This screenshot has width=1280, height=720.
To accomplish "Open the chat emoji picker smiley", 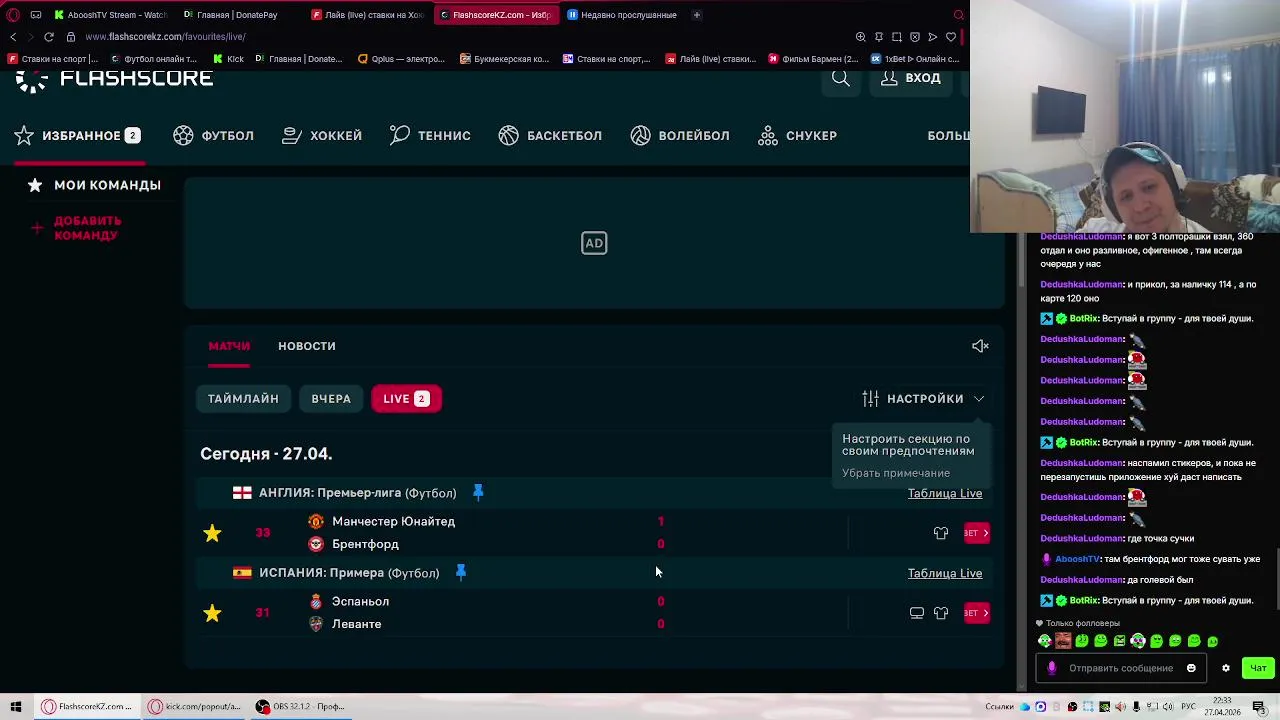I will coord(1191,668).
